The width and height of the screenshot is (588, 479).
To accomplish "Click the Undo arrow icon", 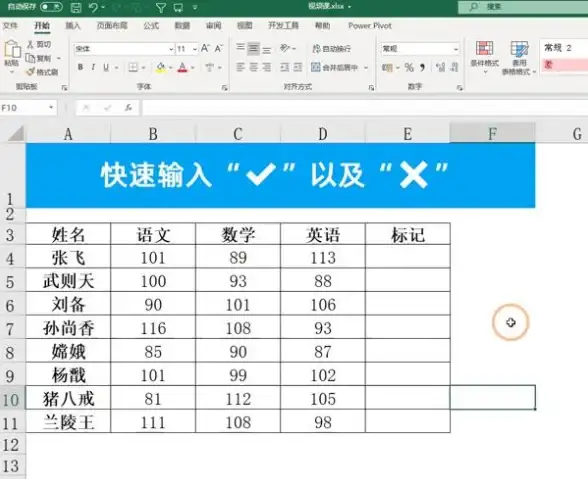I will tap(94, 7).
